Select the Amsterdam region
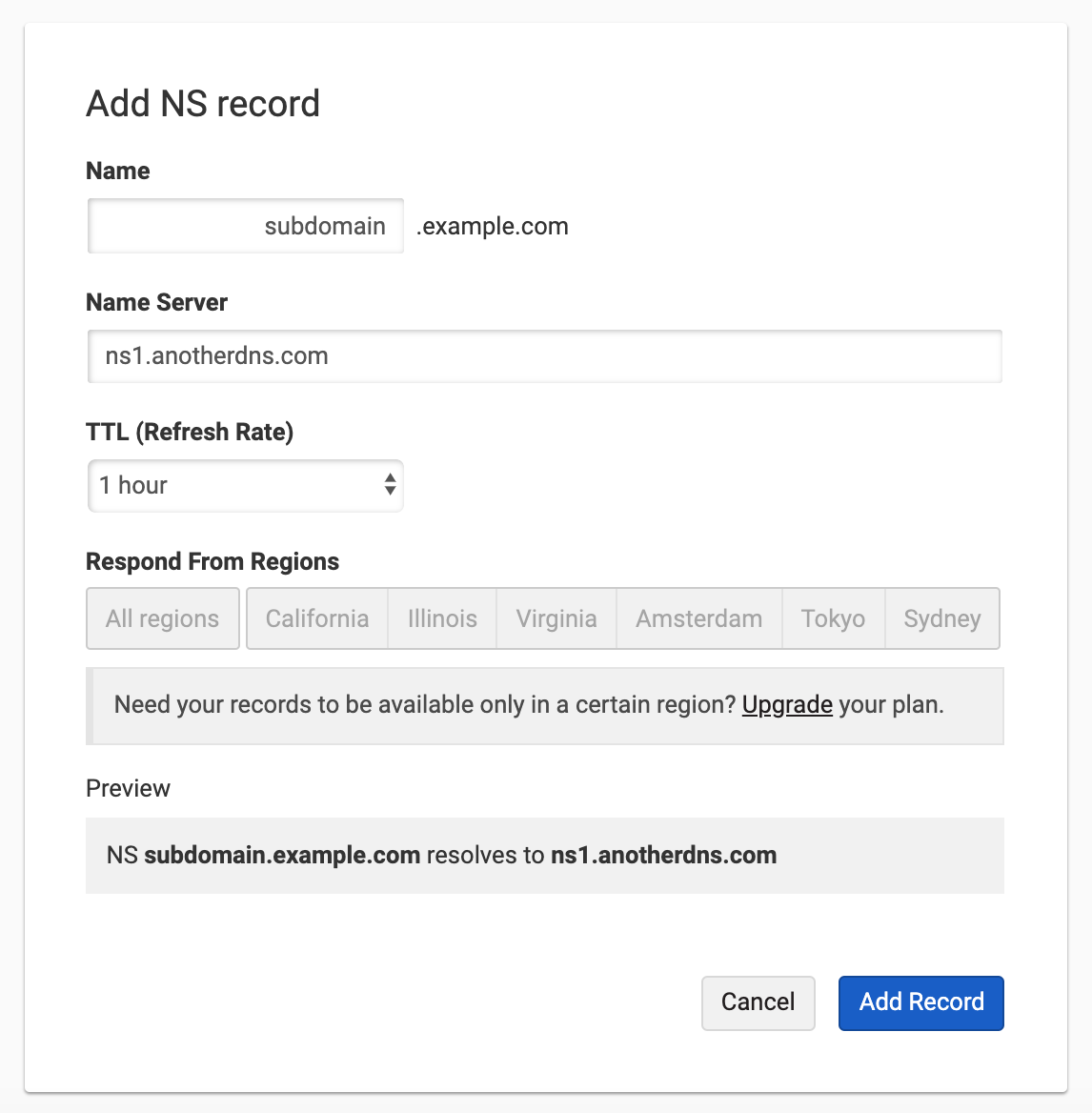Image resolution: width=1092 pixels, height=1113 pixels. click(x=698, y=618)
